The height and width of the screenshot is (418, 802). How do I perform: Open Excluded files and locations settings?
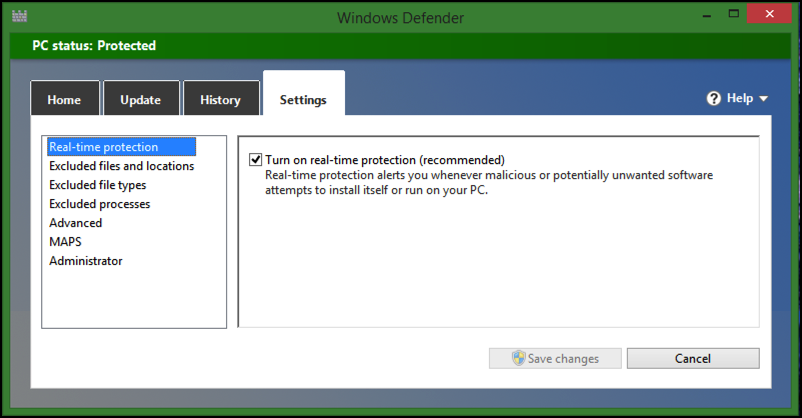[x=122, y=166]
